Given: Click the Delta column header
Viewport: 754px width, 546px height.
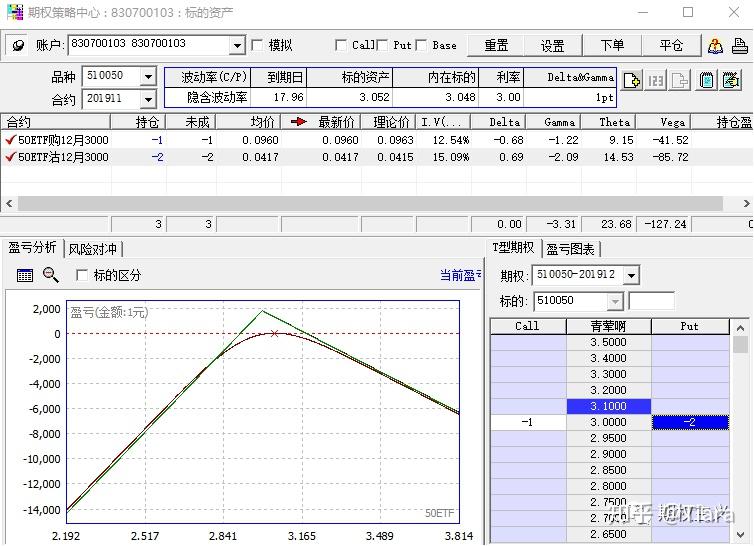Looking at the screenshot, I should point(498,122).
